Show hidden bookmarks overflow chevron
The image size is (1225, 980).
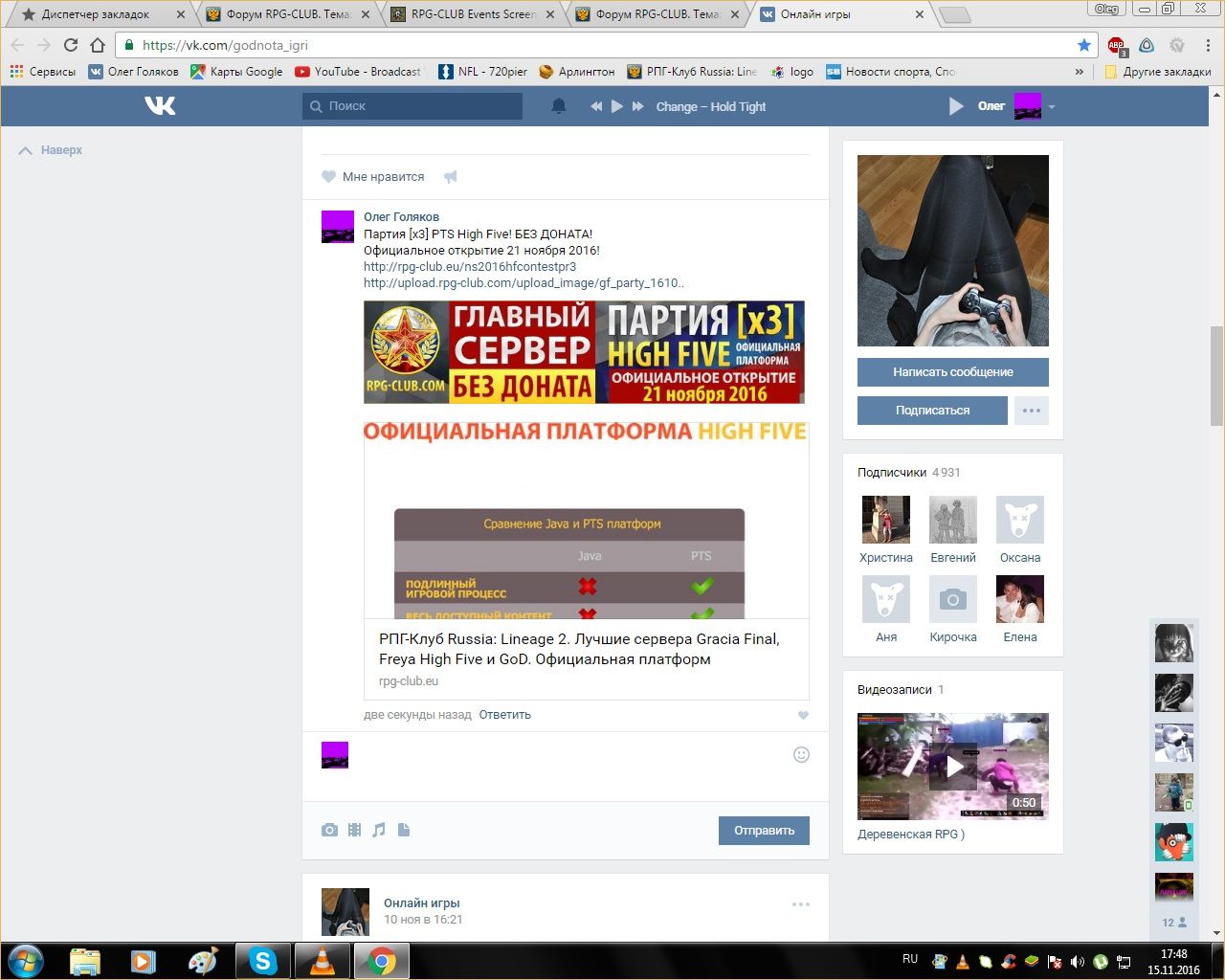(1080, 72)
